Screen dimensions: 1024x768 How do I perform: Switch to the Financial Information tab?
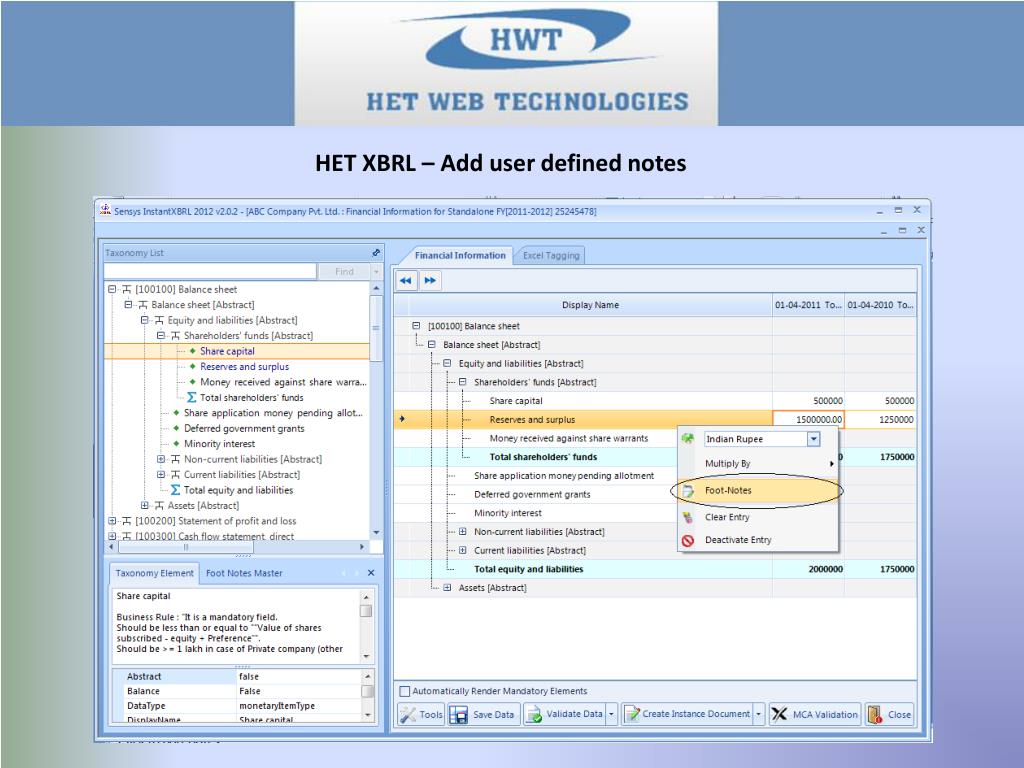(x=460, y=255)
